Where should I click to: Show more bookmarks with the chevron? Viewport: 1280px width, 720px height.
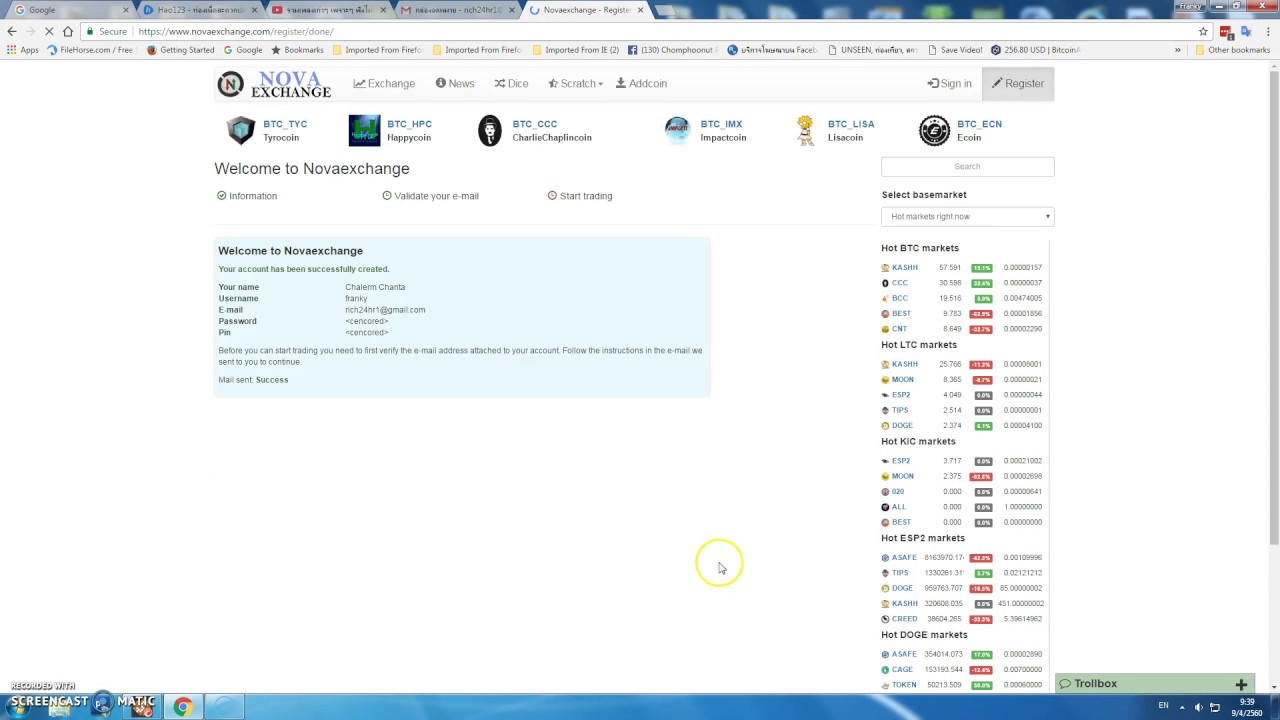pos(1177,50)
